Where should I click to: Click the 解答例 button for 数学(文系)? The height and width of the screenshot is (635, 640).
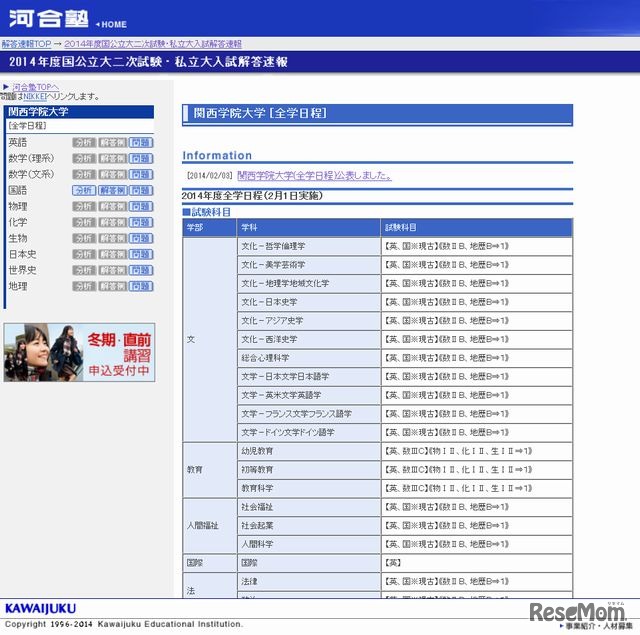pos(113,174)
